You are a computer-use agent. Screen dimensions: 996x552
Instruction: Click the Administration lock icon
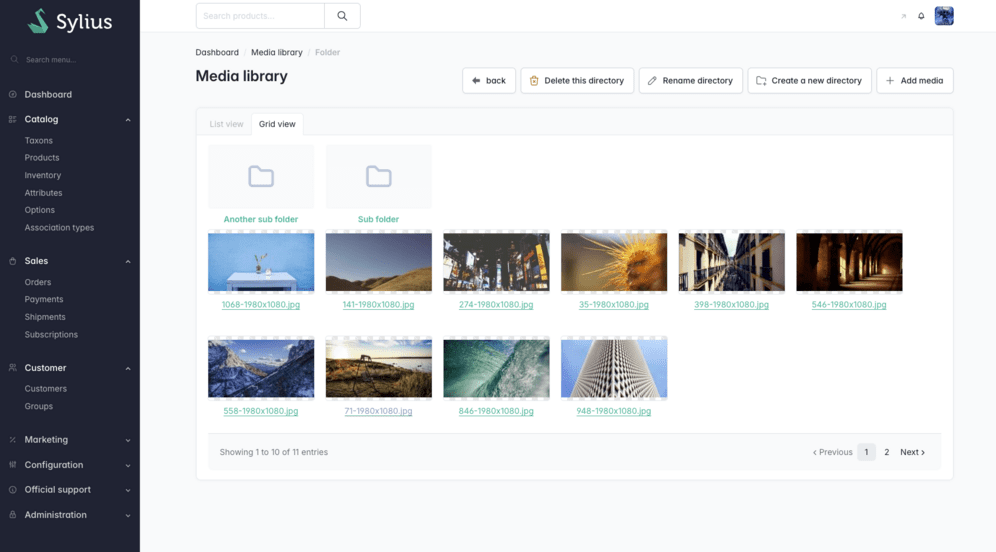pos(13,515)
